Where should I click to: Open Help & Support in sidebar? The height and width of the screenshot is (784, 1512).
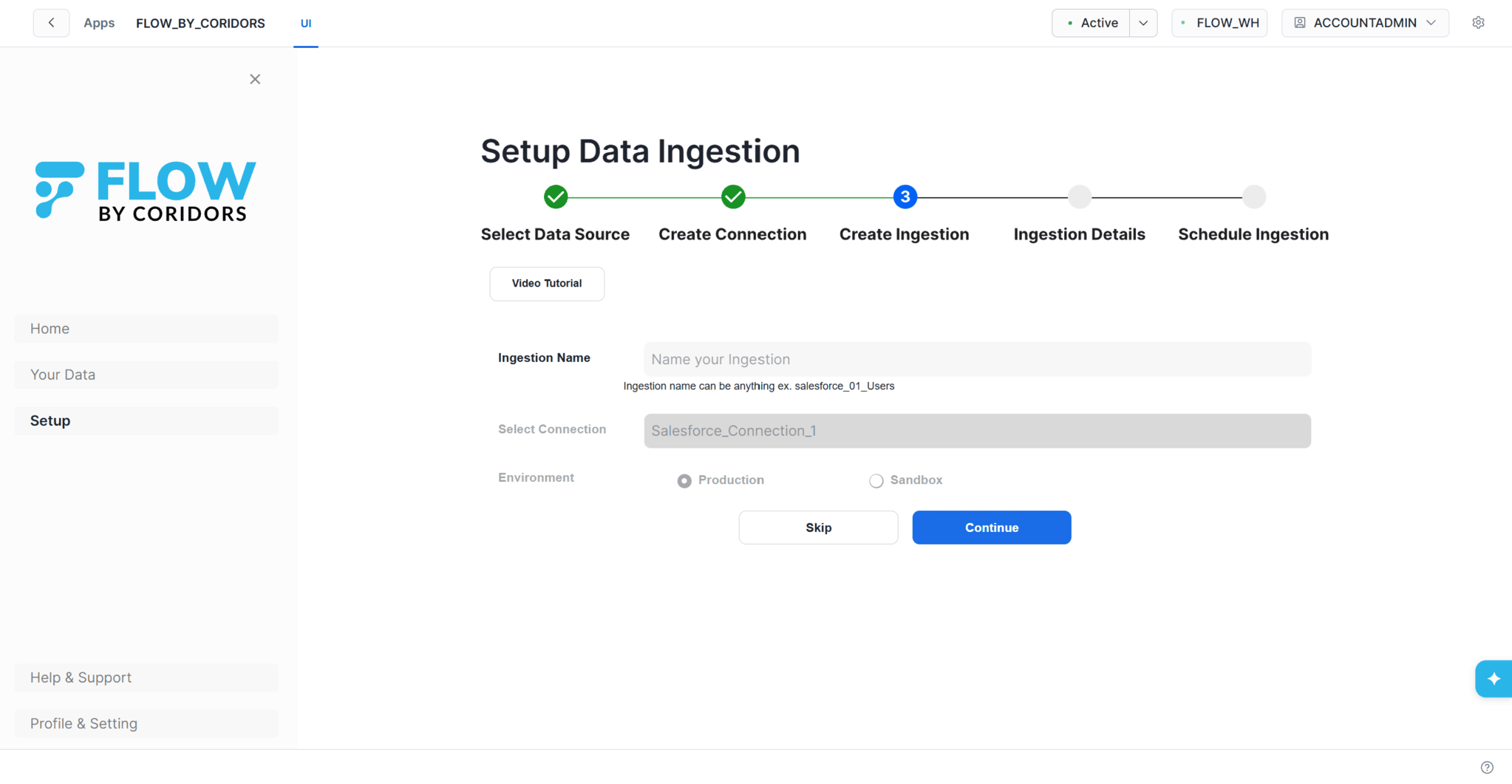click(x=146, y=678)
